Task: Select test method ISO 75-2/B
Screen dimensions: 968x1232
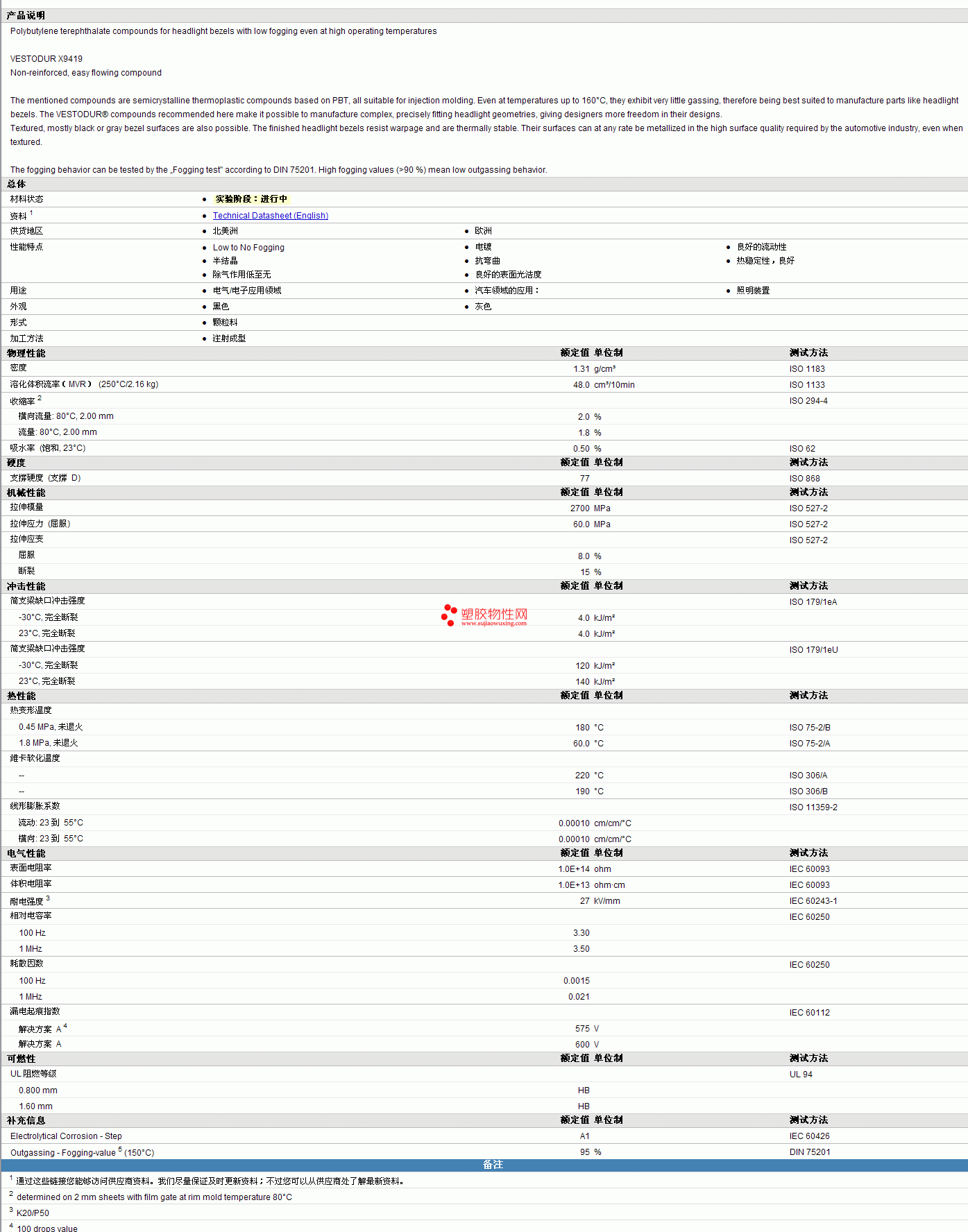Action: (810, 728)
